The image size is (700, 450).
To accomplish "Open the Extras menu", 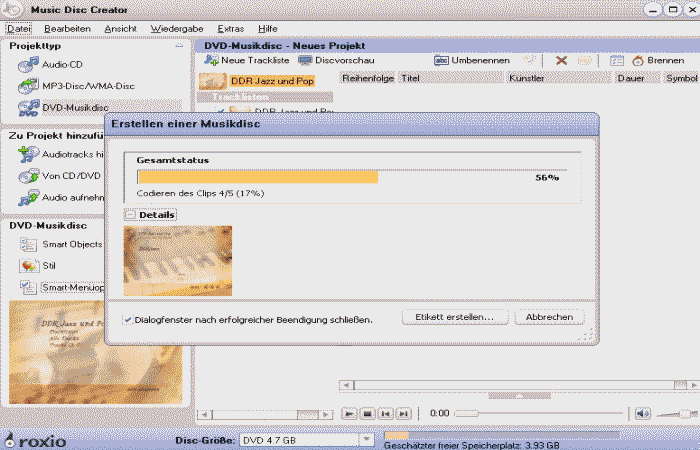I will point(231,28).
